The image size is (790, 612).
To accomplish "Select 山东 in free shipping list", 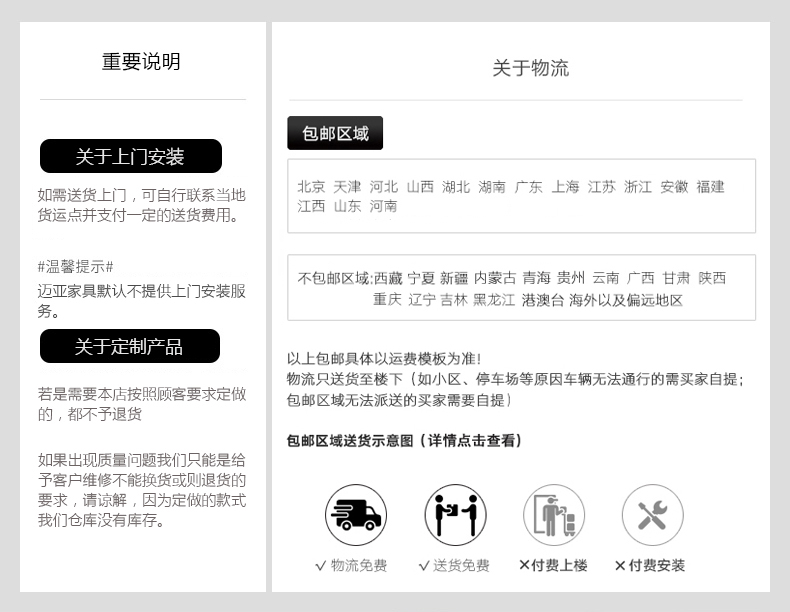I will 348,206.
